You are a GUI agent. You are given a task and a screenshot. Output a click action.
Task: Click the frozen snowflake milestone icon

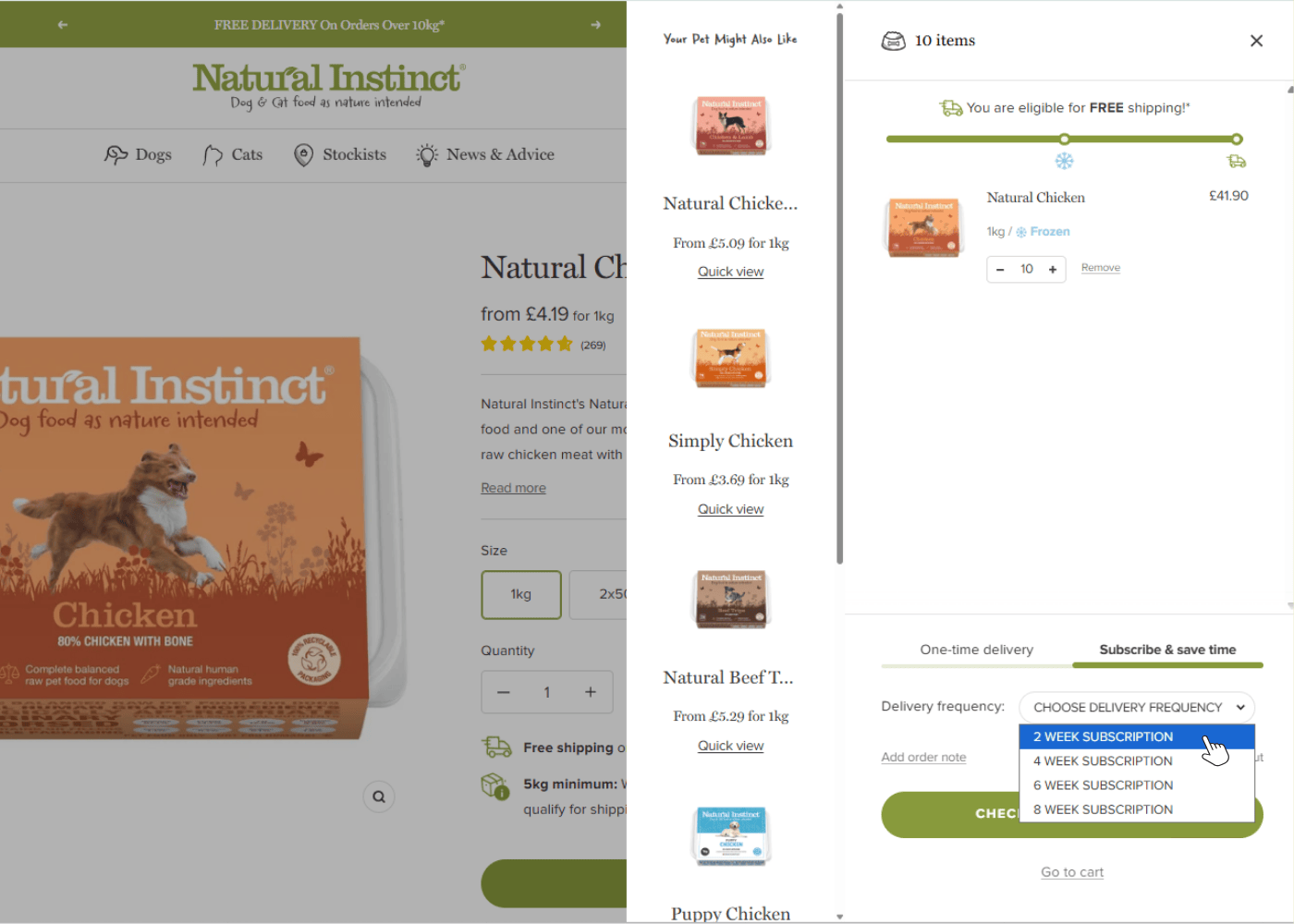click(1065, 162)
